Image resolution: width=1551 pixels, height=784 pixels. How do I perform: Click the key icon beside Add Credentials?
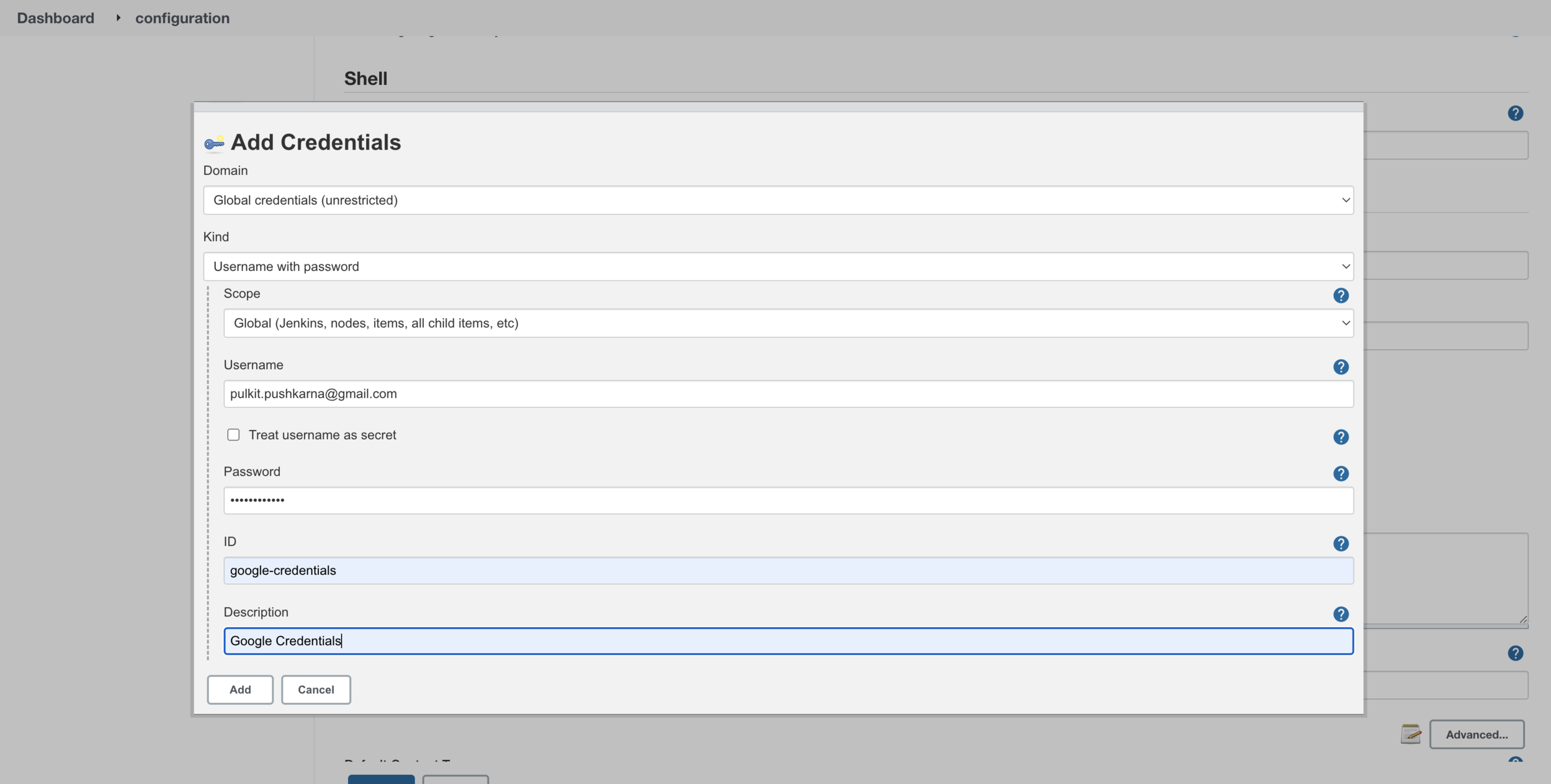click(x=214, y=143)
